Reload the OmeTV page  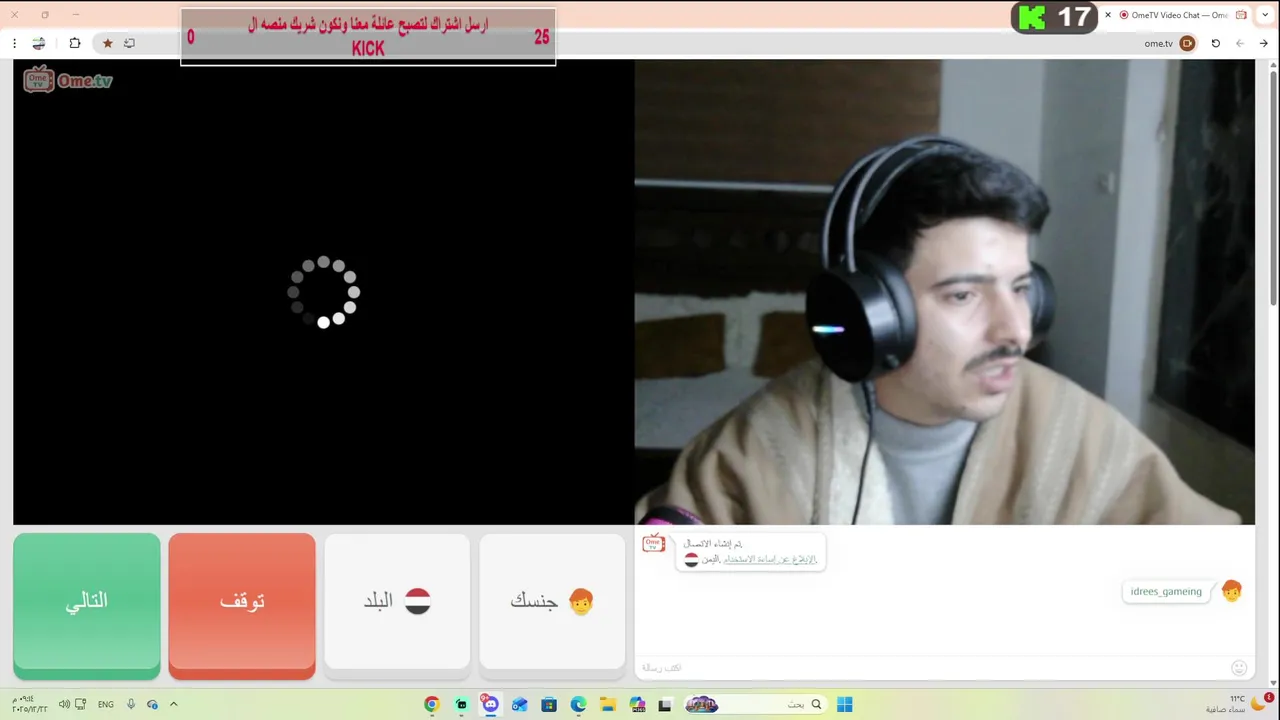coord(1216,43)
